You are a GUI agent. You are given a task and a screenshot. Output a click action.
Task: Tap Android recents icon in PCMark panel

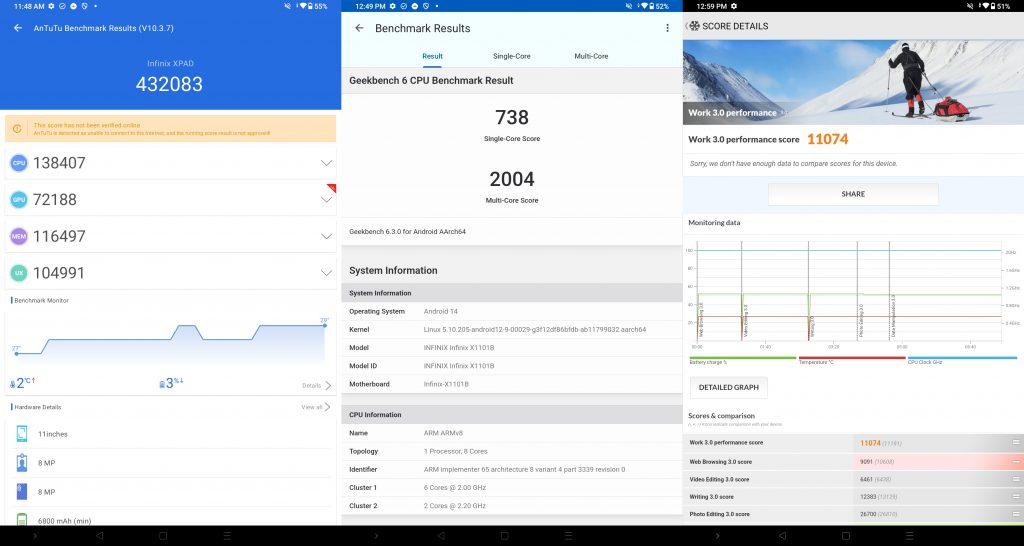coord(910,536)
